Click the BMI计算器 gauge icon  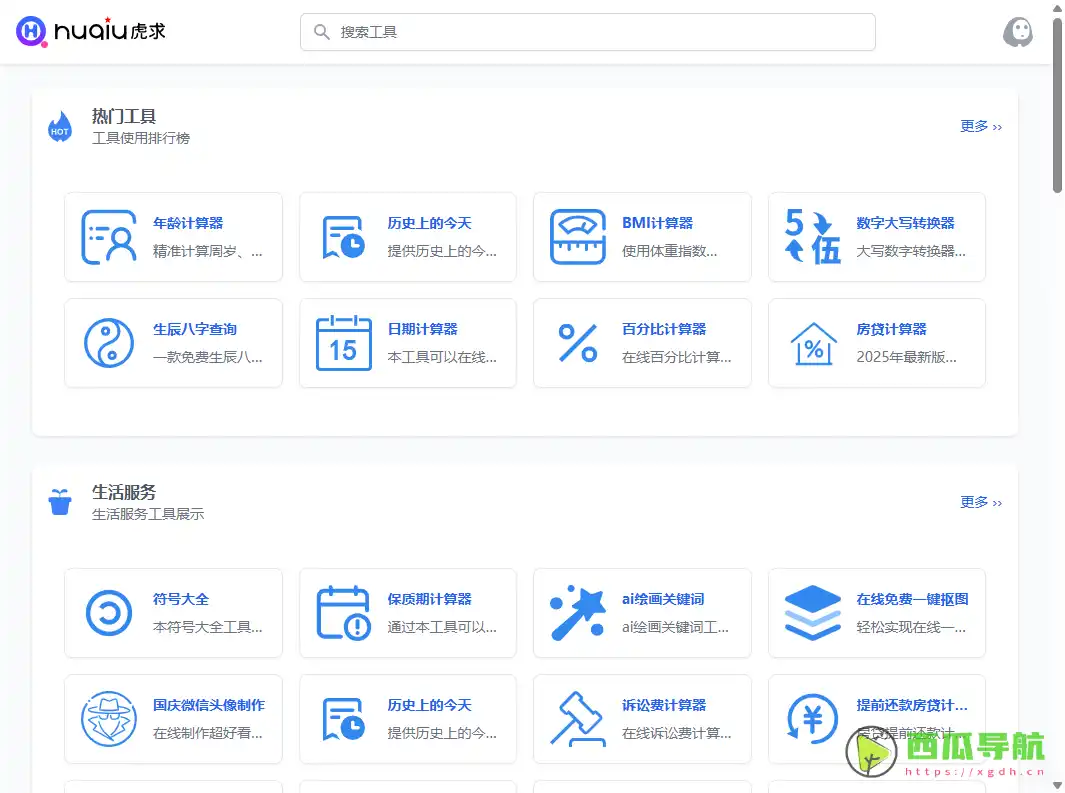577,237
